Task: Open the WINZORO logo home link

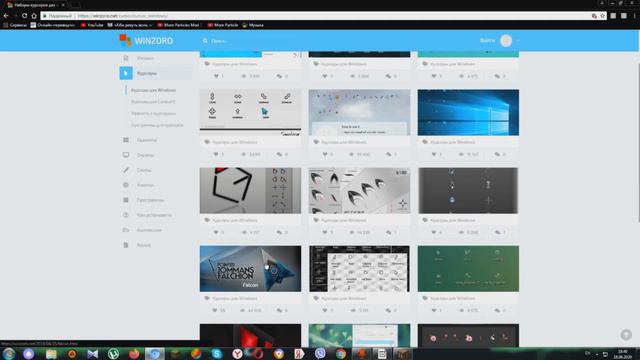Action: (146, 40)
